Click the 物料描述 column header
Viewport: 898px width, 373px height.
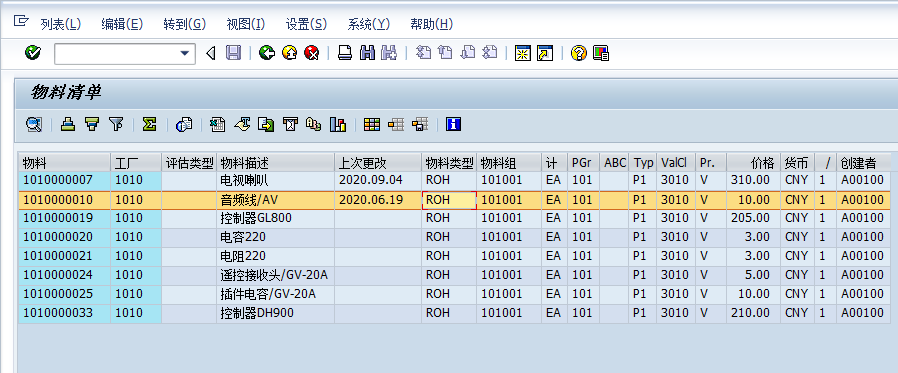click(275, 163)
